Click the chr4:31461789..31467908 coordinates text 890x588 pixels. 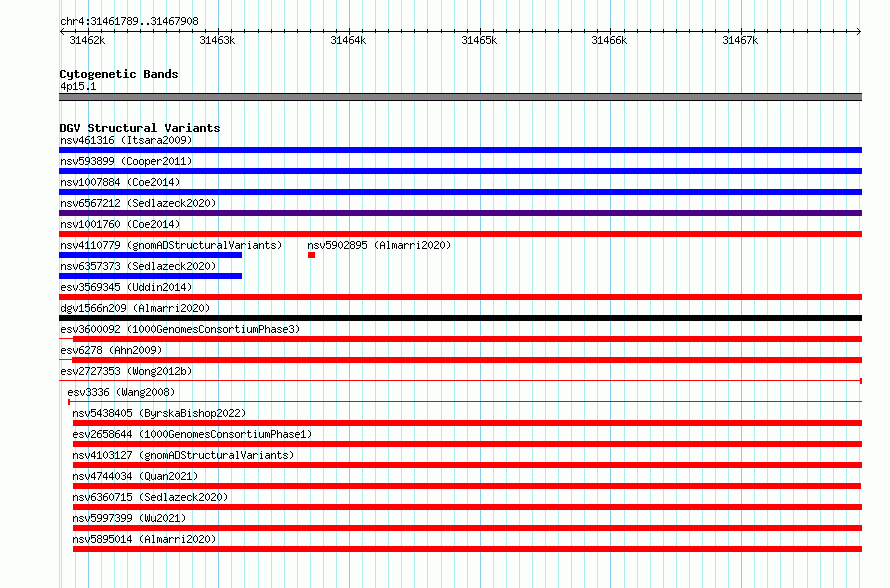pos(129,21)
